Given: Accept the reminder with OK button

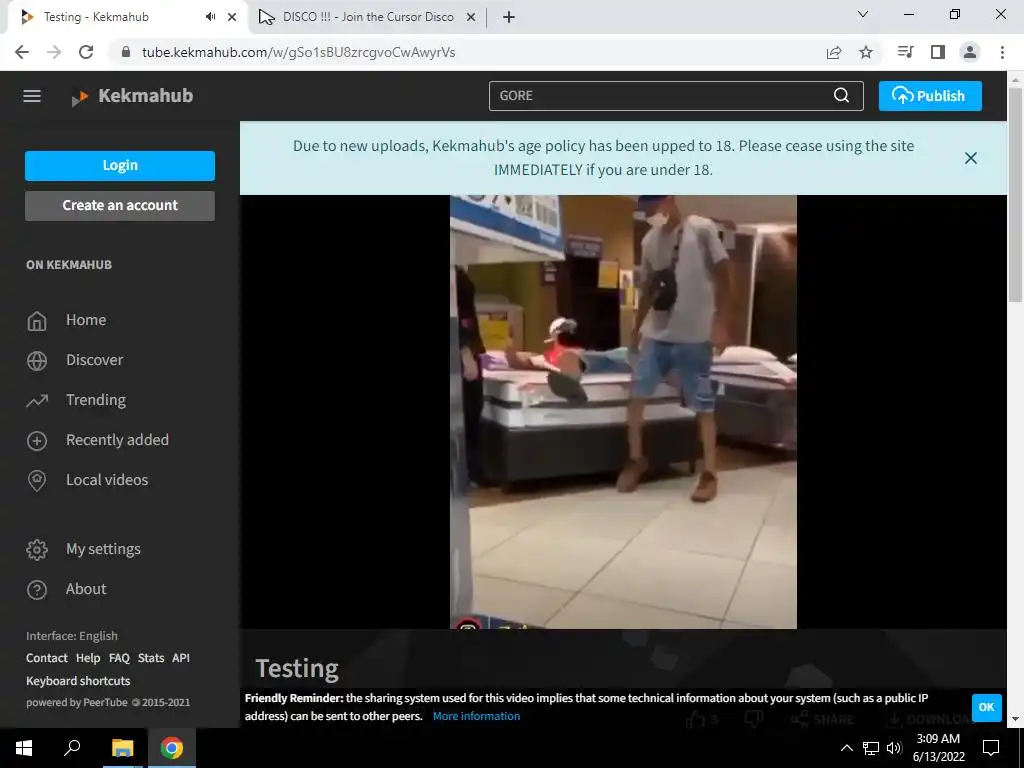Looking at the screenshot, I should pos(986,707).
